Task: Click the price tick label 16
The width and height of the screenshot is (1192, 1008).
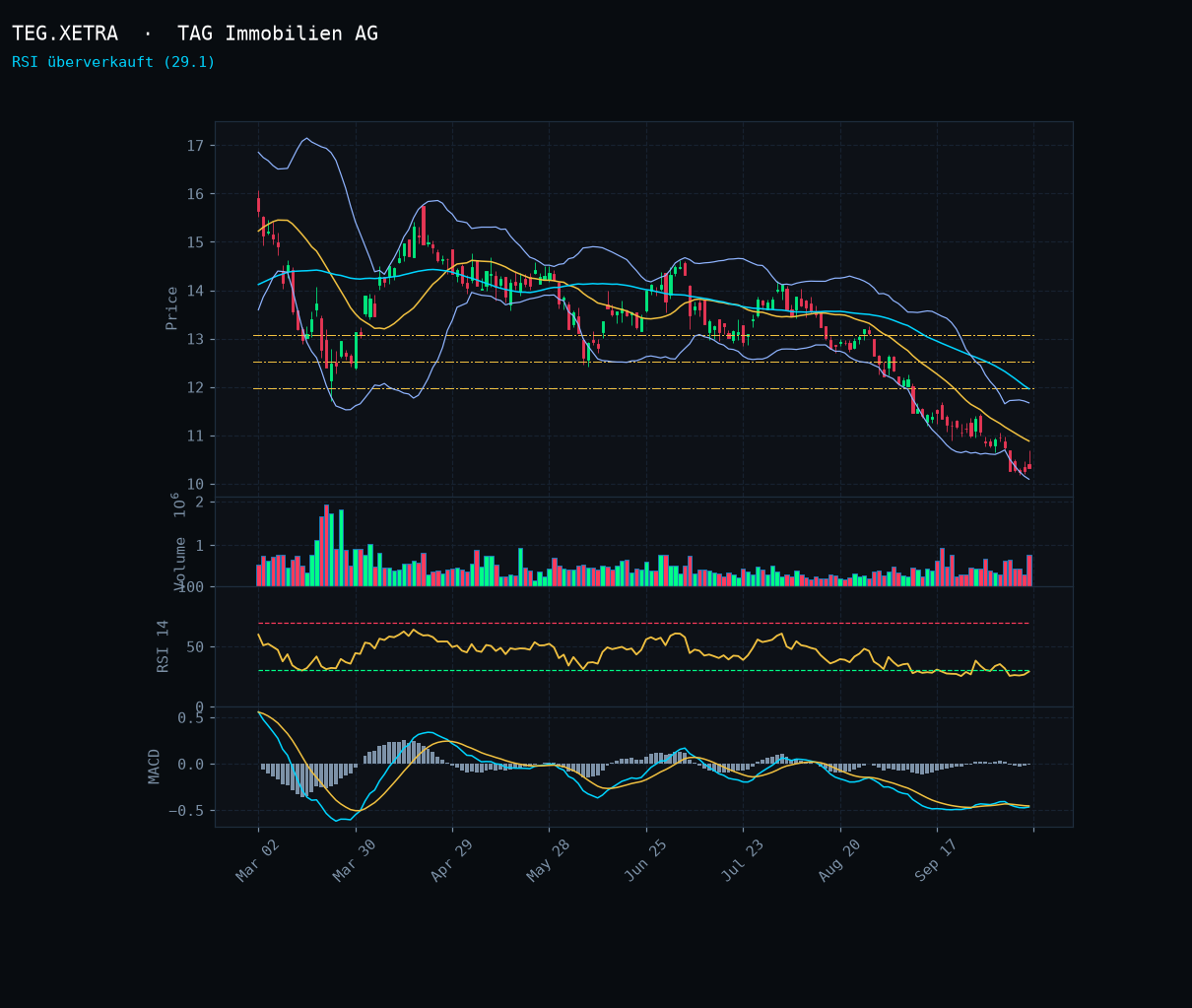Action: [x=194, y=194]
